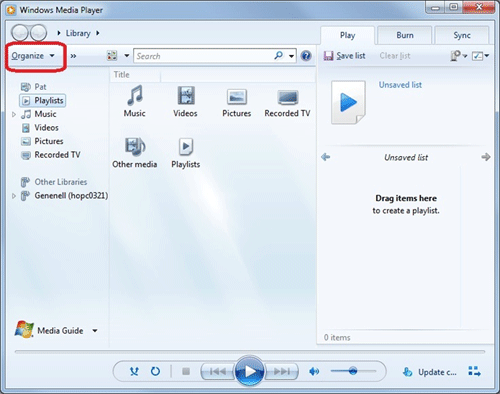Screen dimensions: 500x394
Task: Click the forward navigation button
Action: tap(38, 33)
